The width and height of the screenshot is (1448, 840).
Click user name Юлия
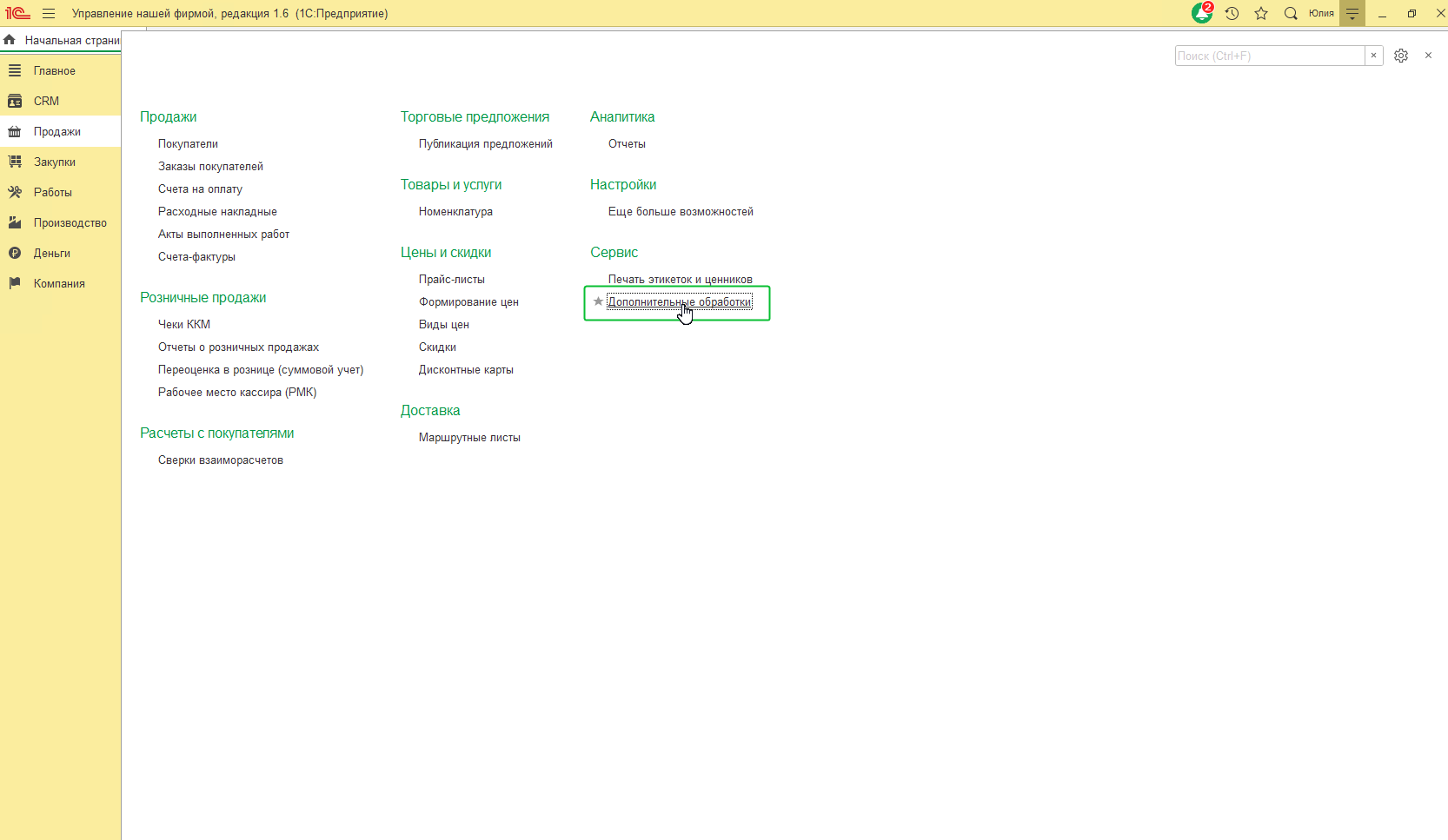[1321, 13]
